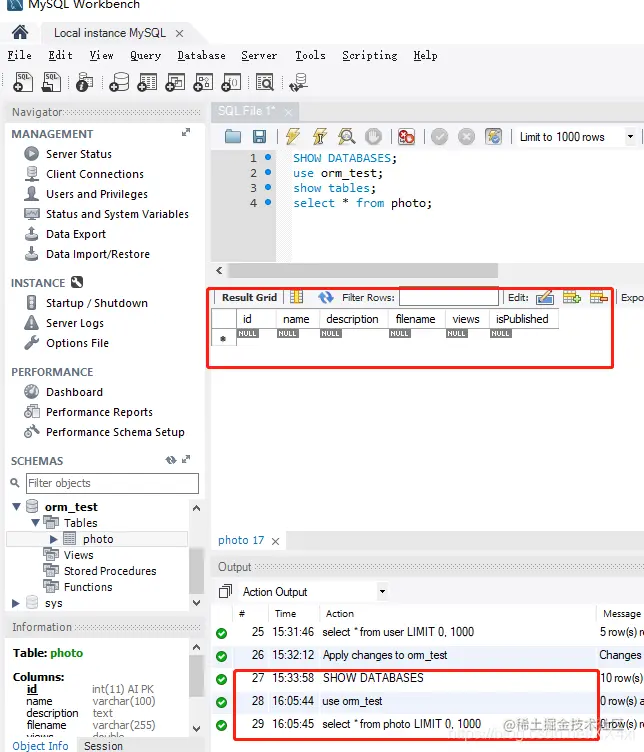Create a new stored procedure icon
Screen dimensions: 644x752
click(x=203, y=82)
